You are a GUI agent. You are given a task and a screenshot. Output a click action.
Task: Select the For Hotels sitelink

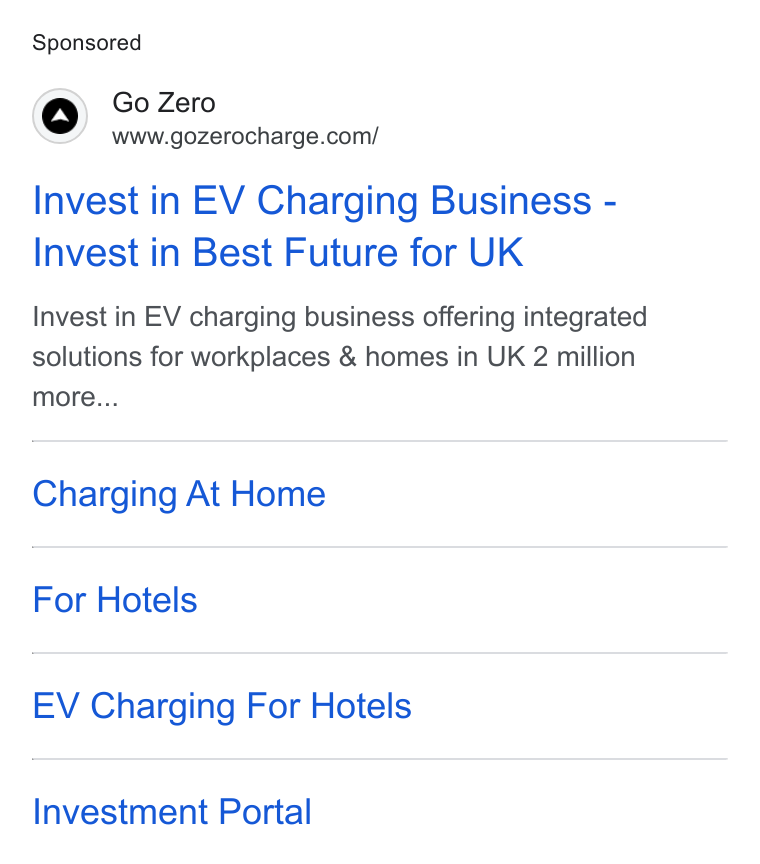[x=115, y=600]
